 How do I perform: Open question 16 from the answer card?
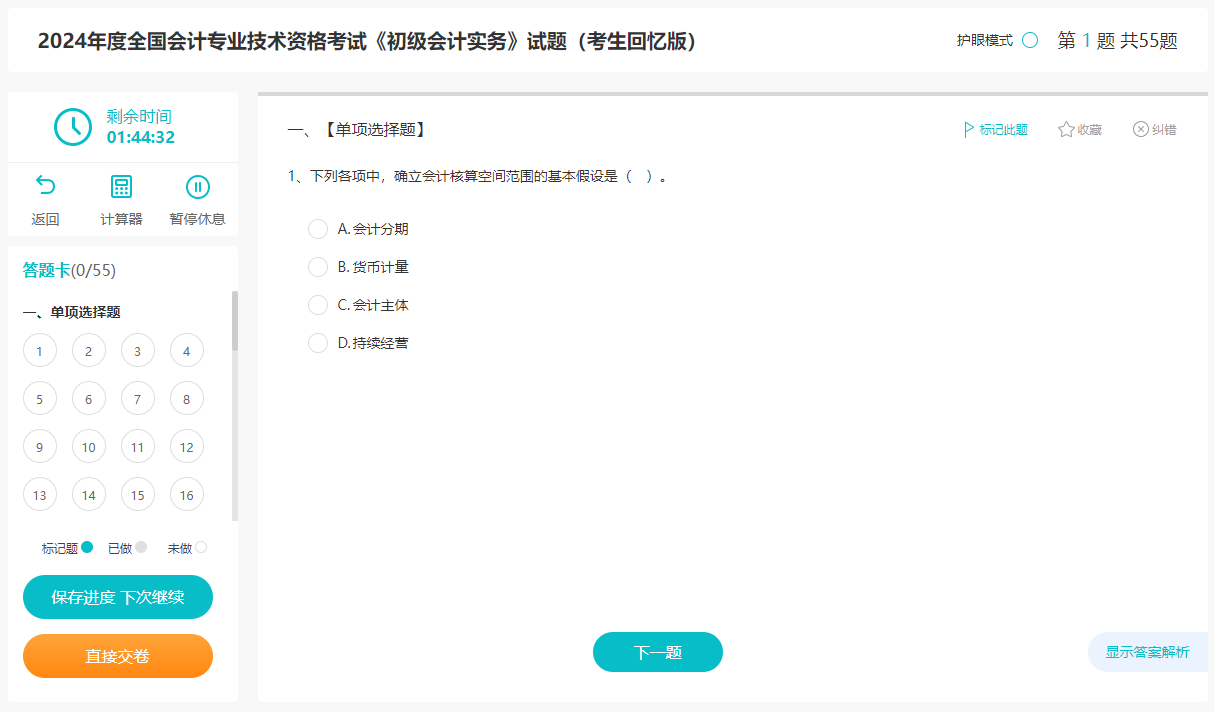[186, 494]
